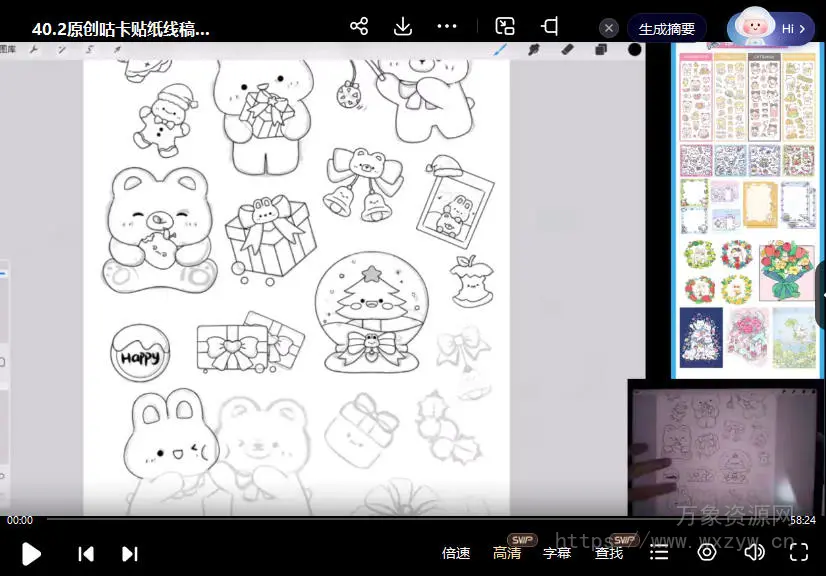
Task: Open the 倍速 playback speed menu
Action: tap(456, 553)
